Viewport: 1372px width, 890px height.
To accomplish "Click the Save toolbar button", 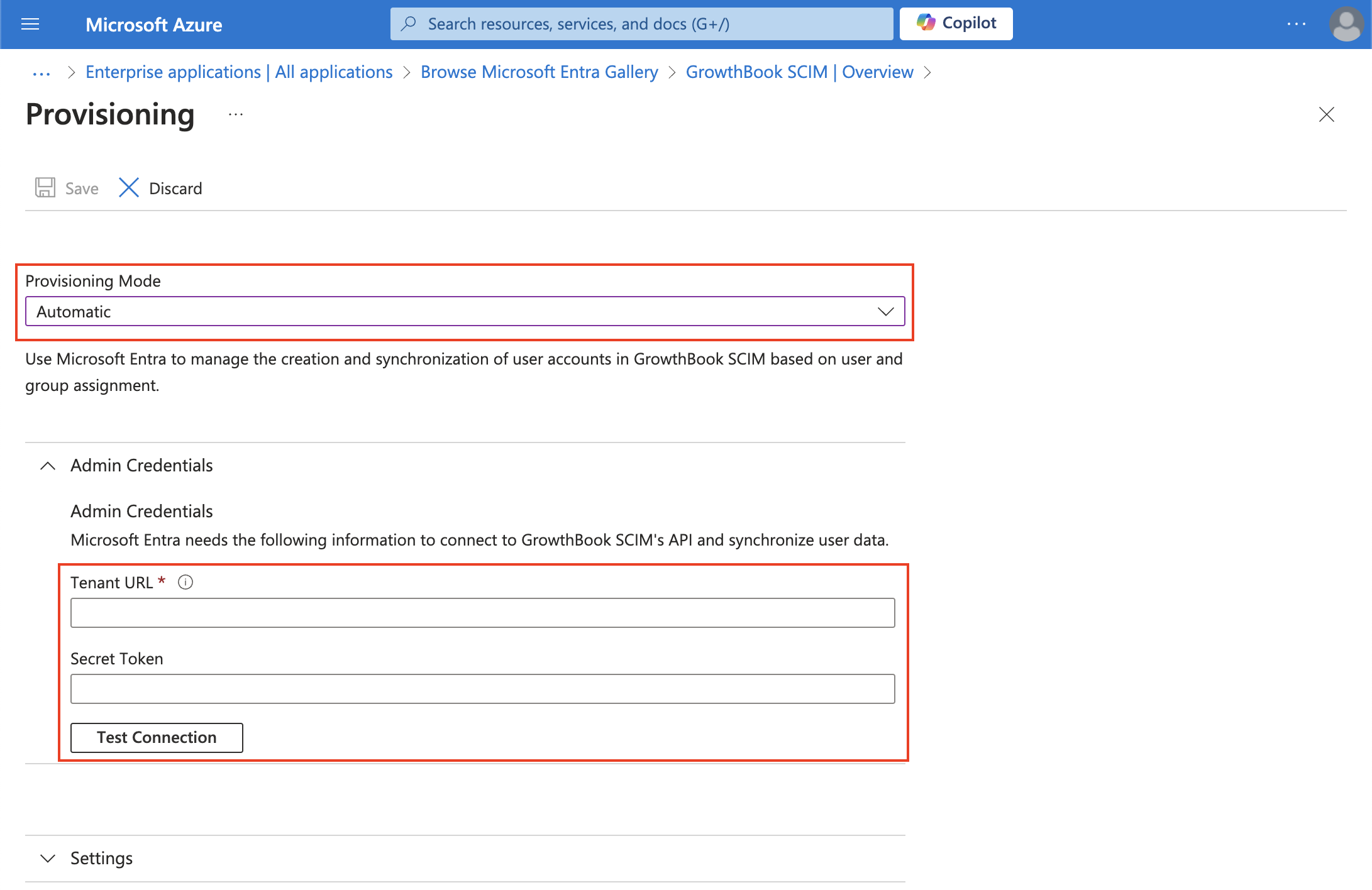I will point(67,188).
